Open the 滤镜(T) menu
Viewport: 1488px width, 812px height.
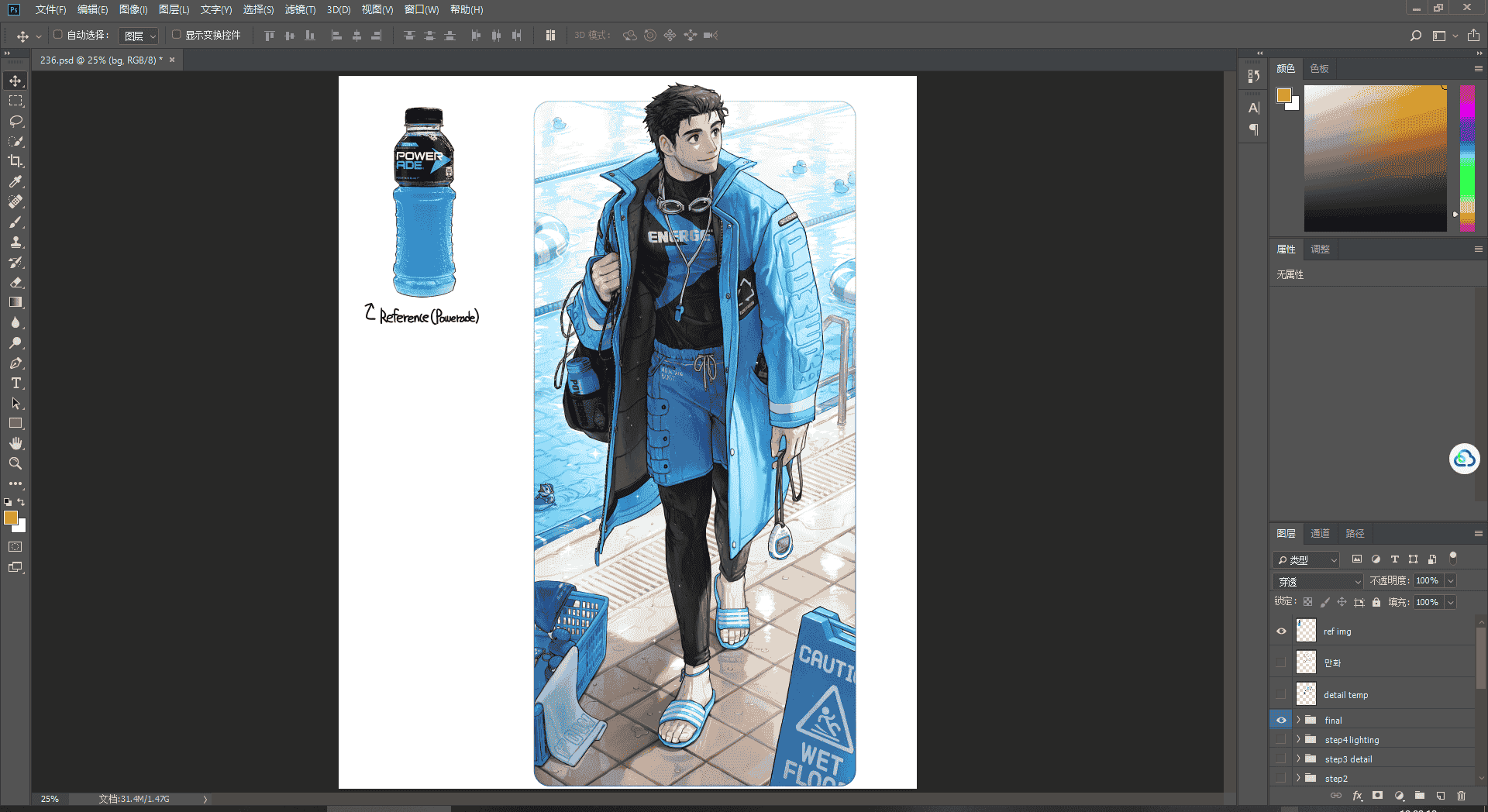300,9
